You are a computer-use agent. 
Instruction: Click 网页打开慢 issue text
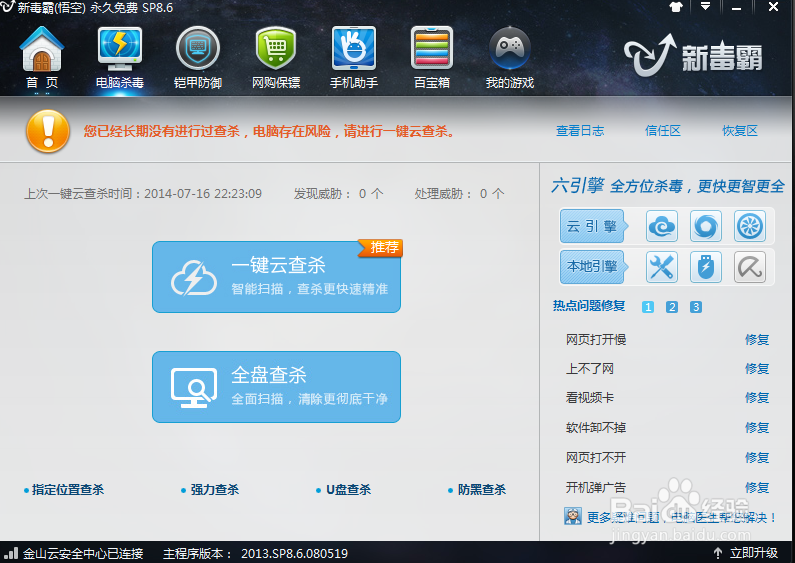pos(596,339)
